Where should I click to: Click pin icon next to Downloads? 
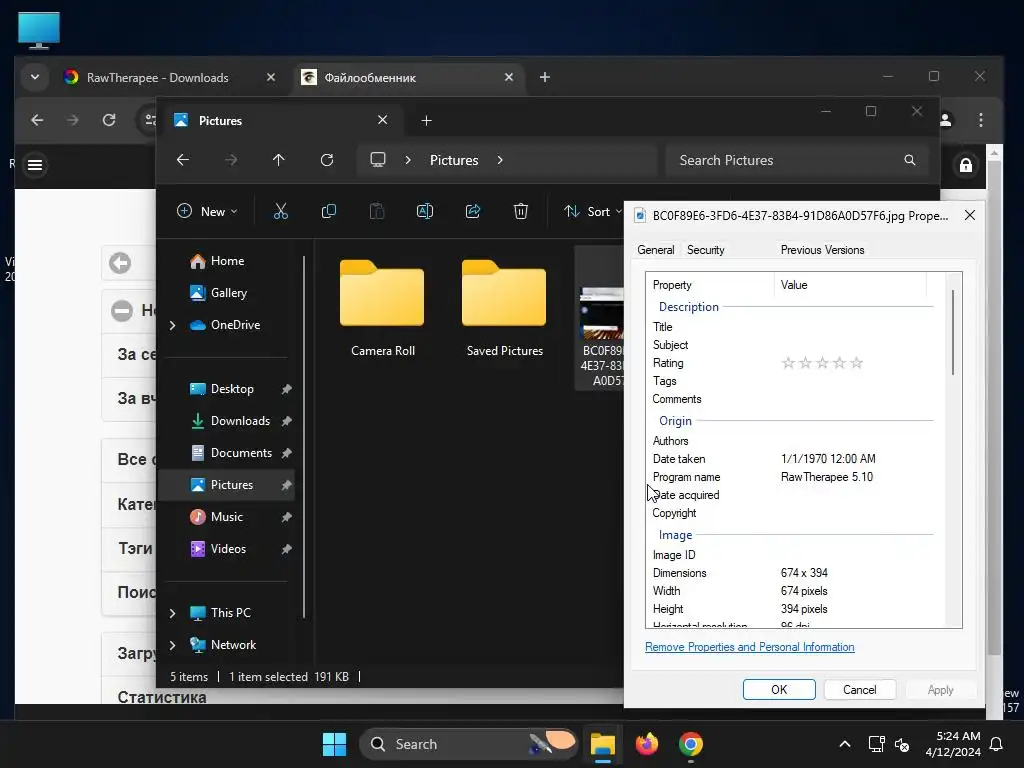click(x=286, y=421)
